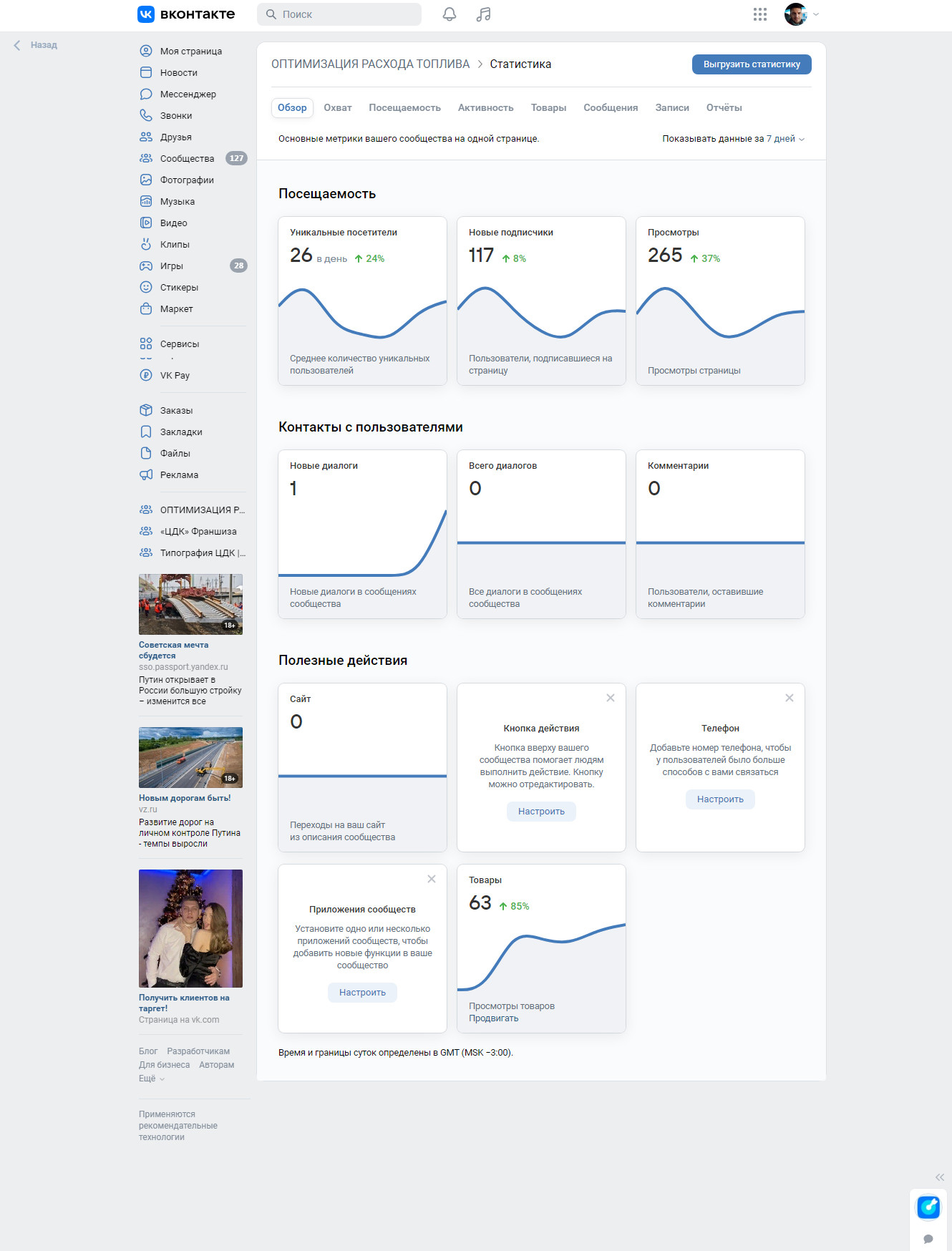Click the Games controller icon
This screenshot has height=1251, width=952.
point(146,266)
